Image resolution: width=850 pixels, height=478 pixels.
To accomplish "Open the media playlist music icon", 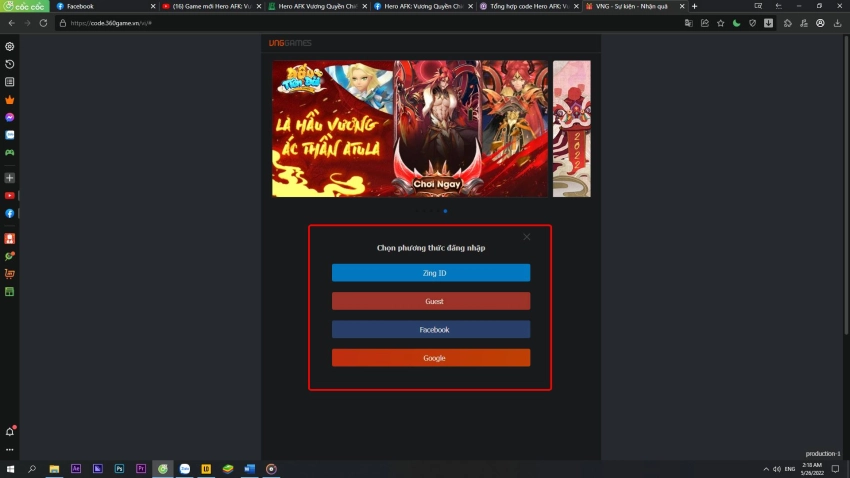I will click(804, 23).
